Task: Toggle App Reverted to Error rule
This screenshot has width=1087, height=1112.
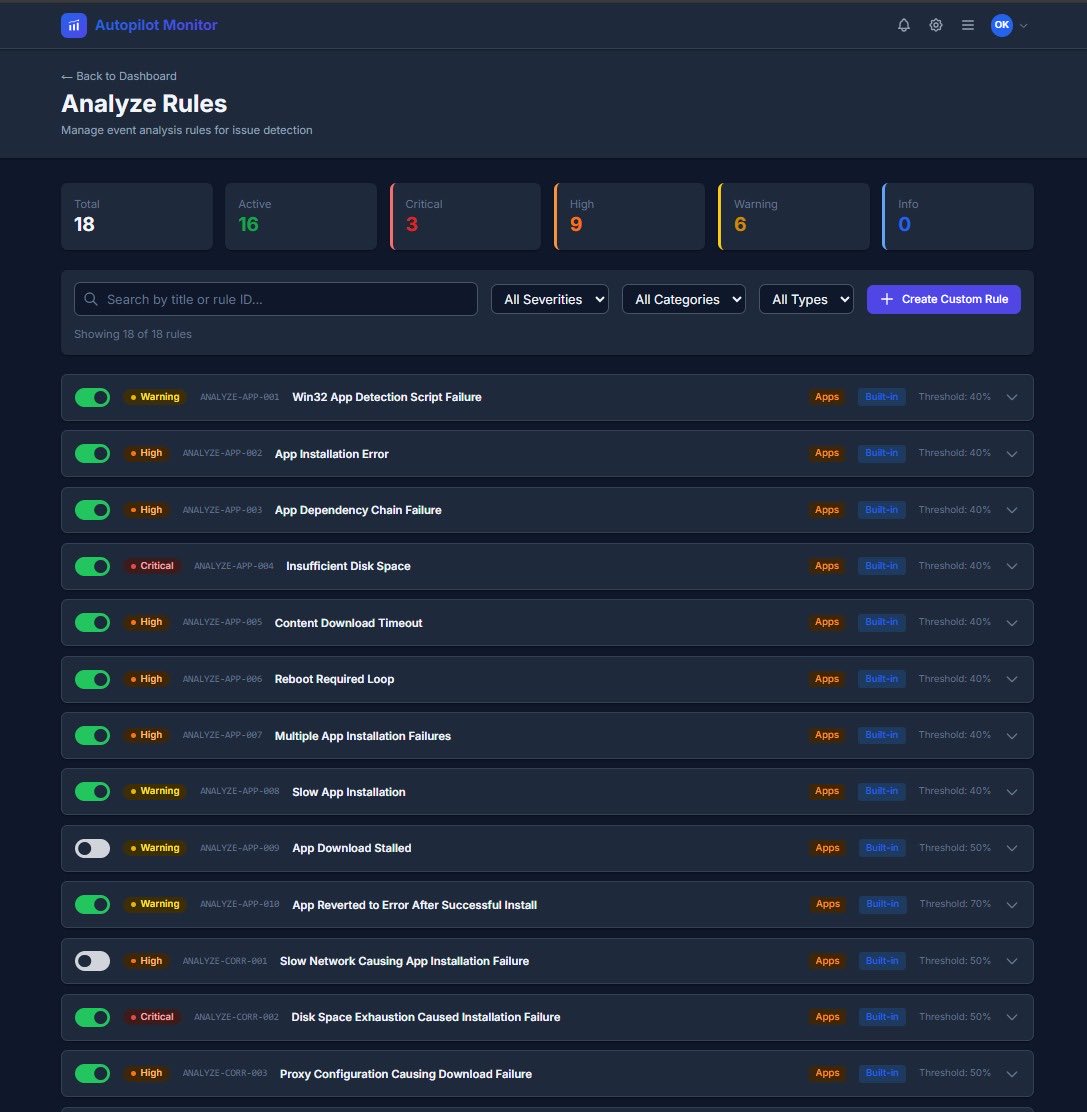Action: tap(92, 904)
